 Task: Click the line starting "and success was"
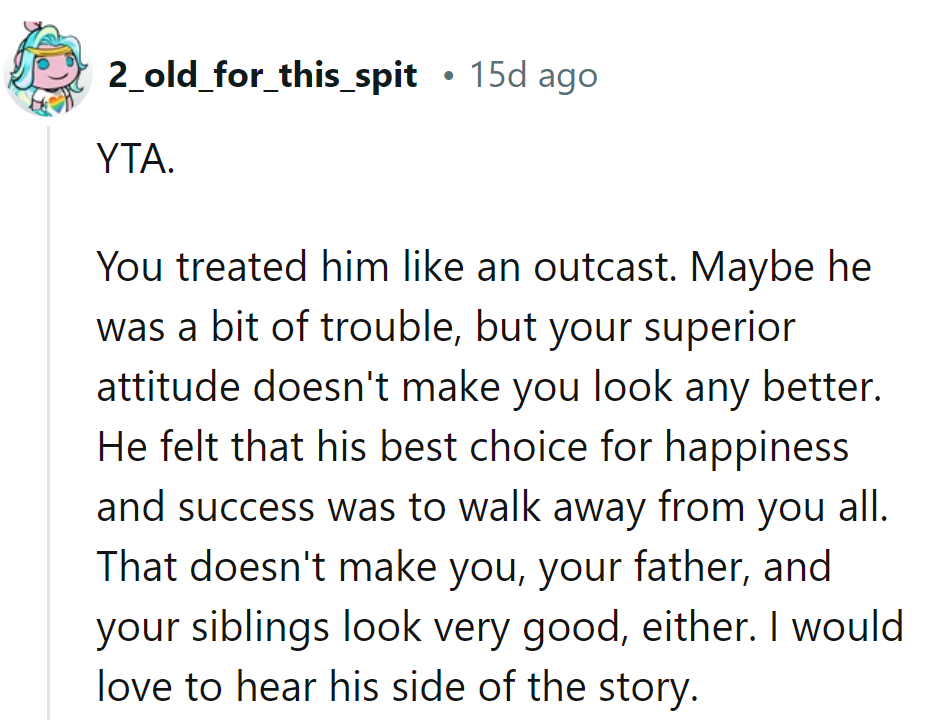492,508
